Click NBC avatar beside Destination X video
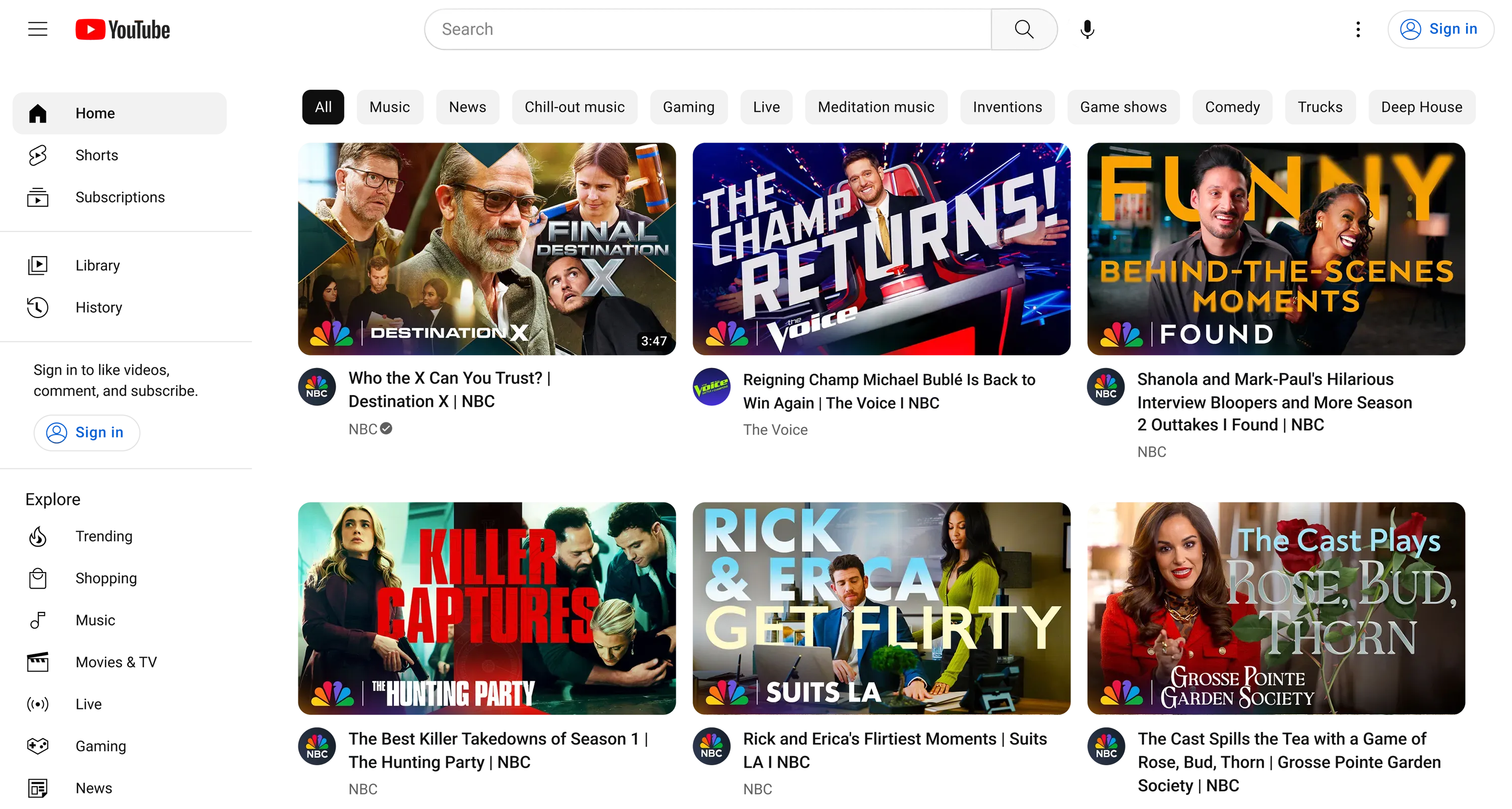 317,387
